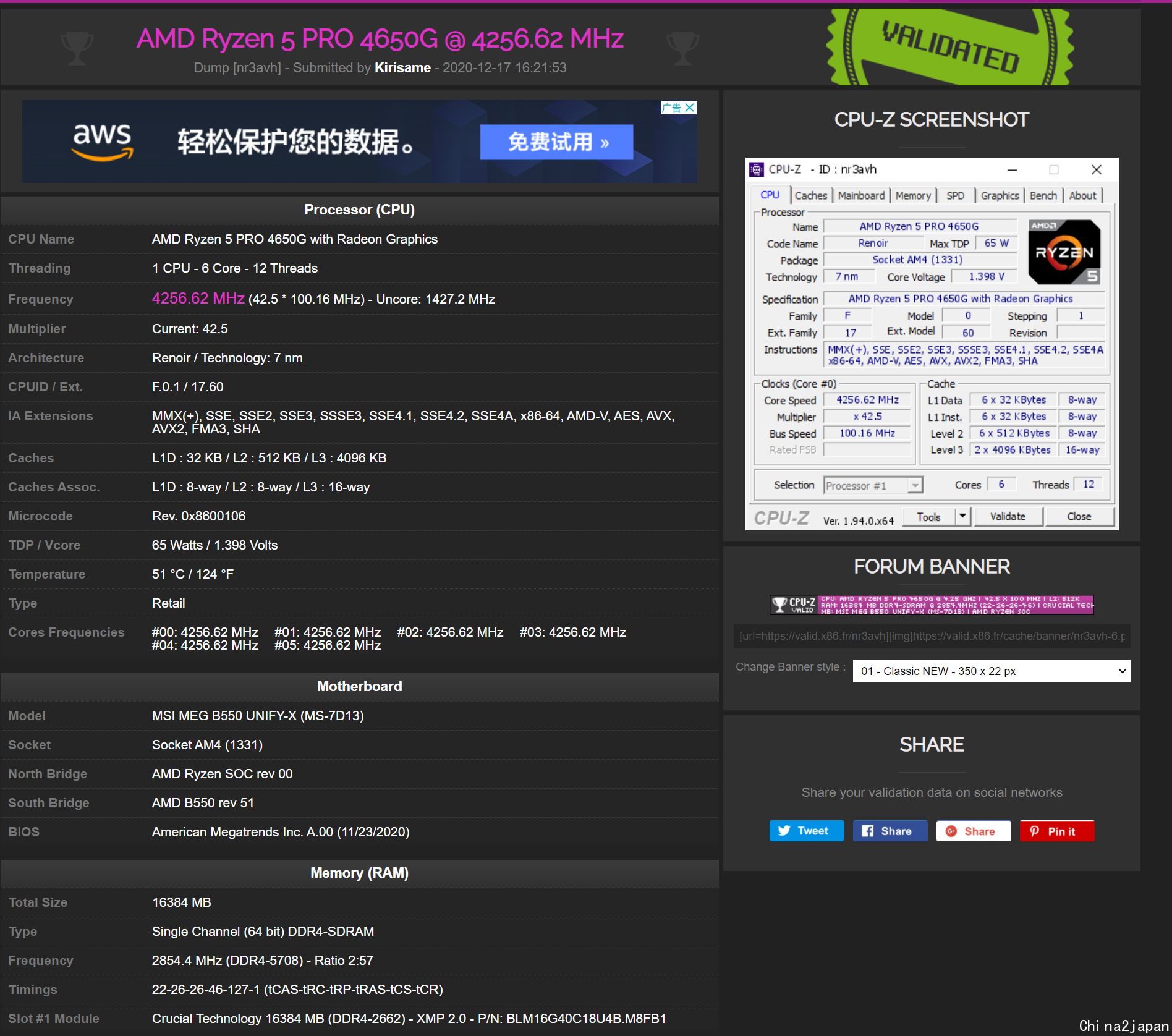The height and width of the screenshot is (1036, 1172).
Task: Open the Change Banner style dropdown
Action: click(x=992, y=671)
